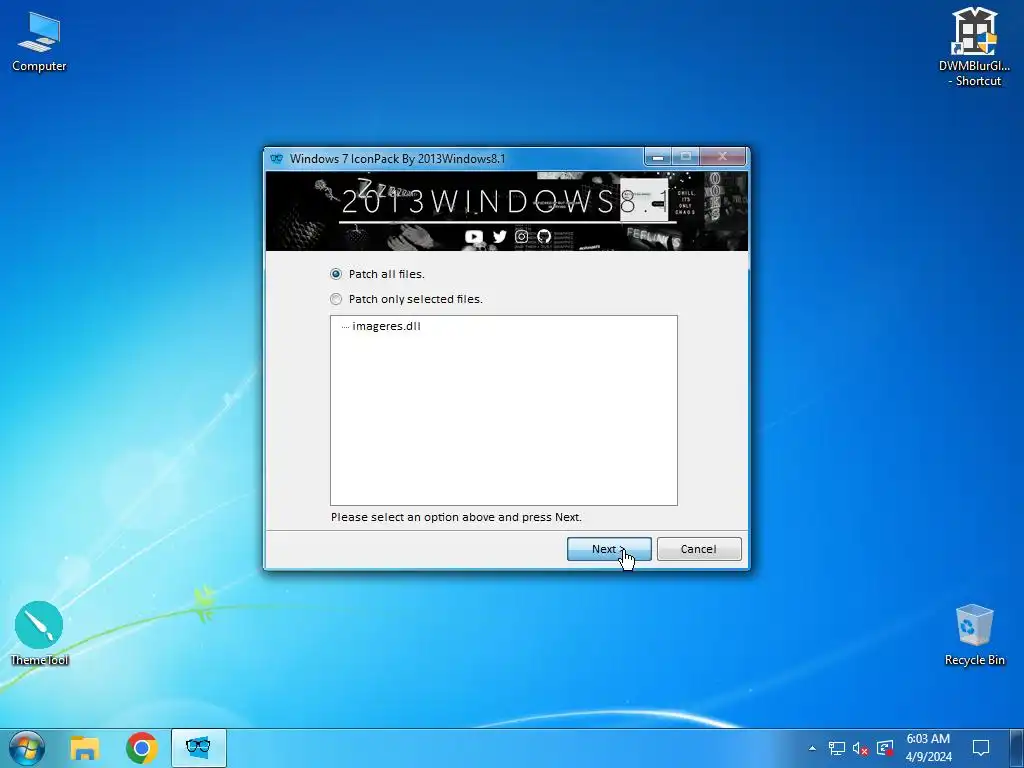
Task: Open the Action Center notification icon
Action: point(981,748)
